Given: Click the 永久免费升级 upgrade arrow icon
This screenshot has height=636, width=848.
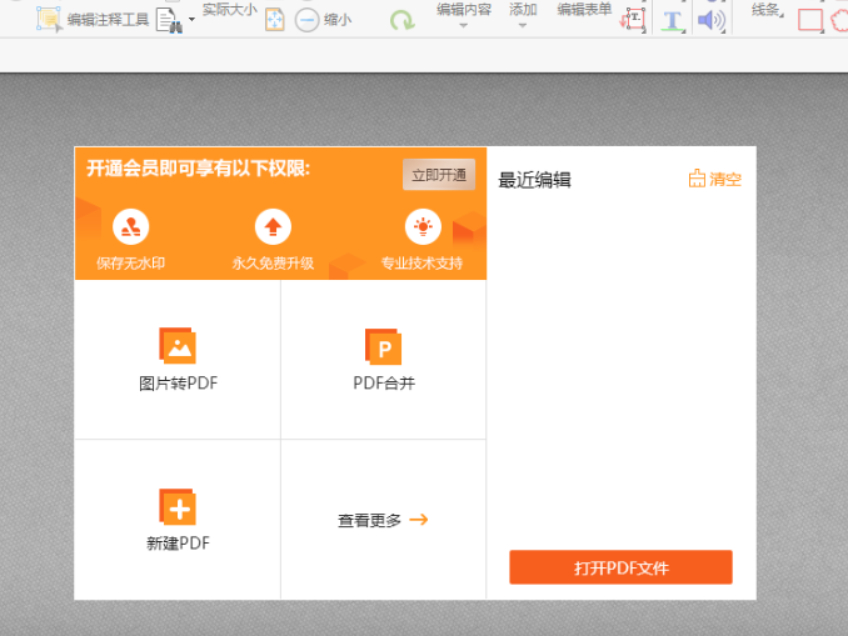Looking at the screenshot, I should click(273, 227).
